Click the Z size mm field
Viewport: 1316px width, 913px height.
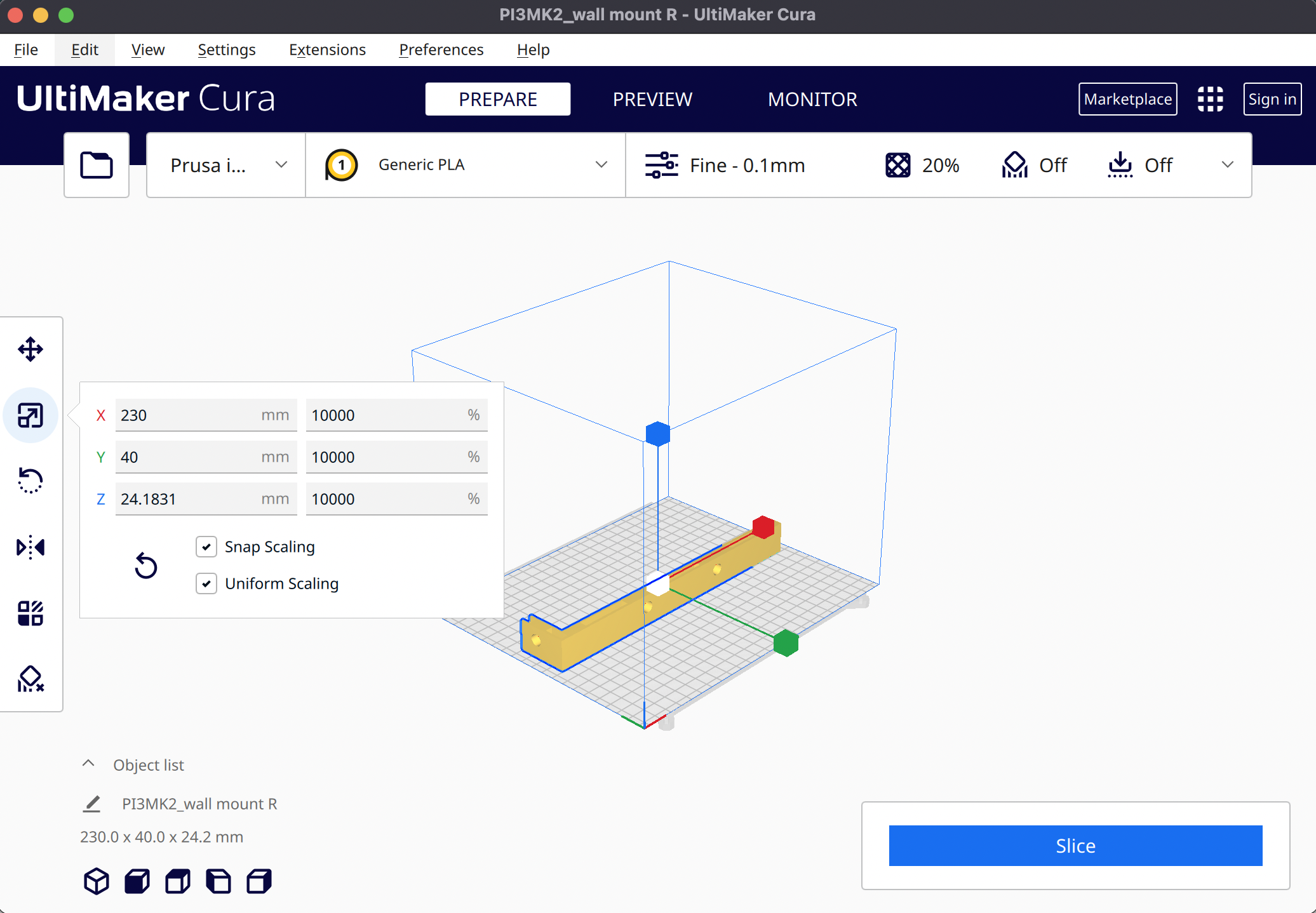click(x=206, y=499)
